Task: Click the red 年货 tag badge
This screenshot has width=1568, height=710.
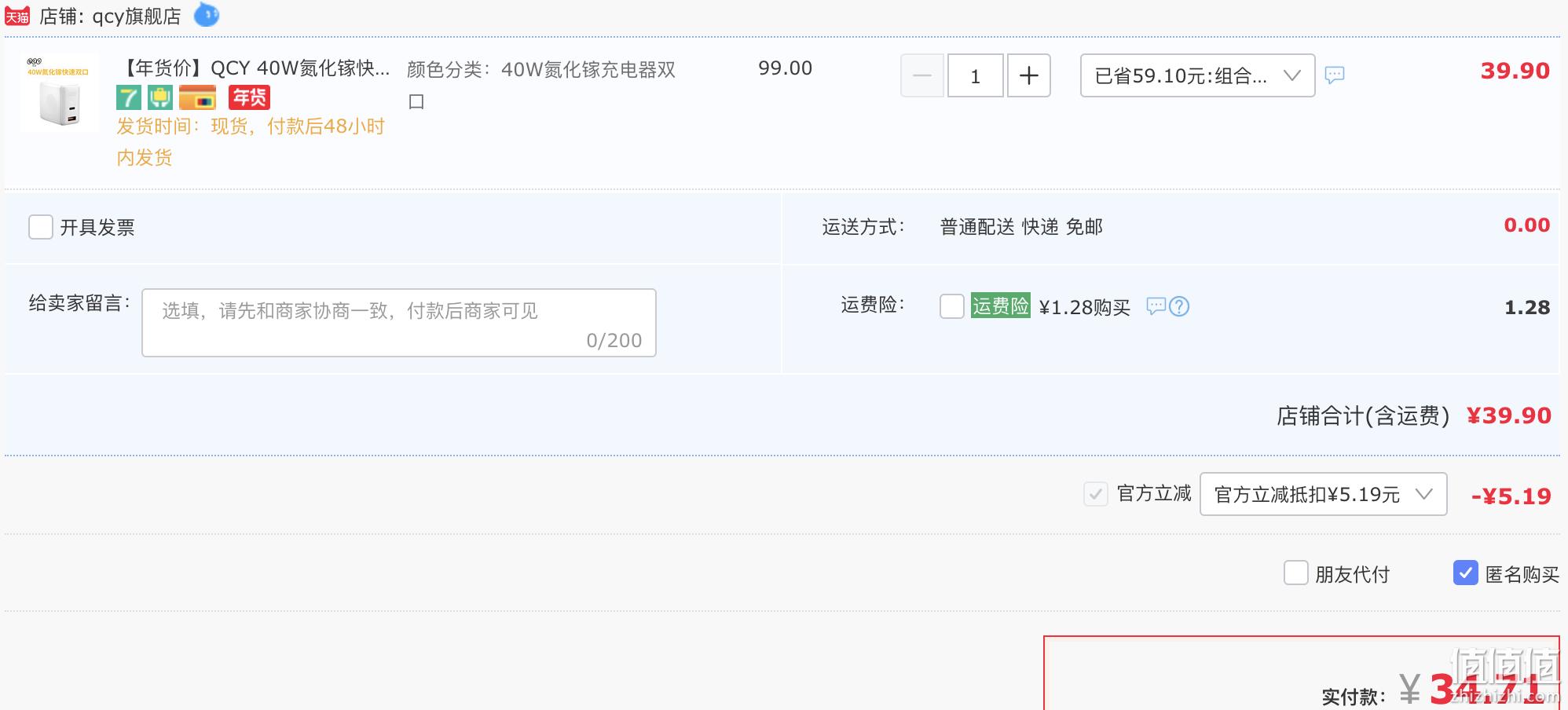Action: (249, 97)
